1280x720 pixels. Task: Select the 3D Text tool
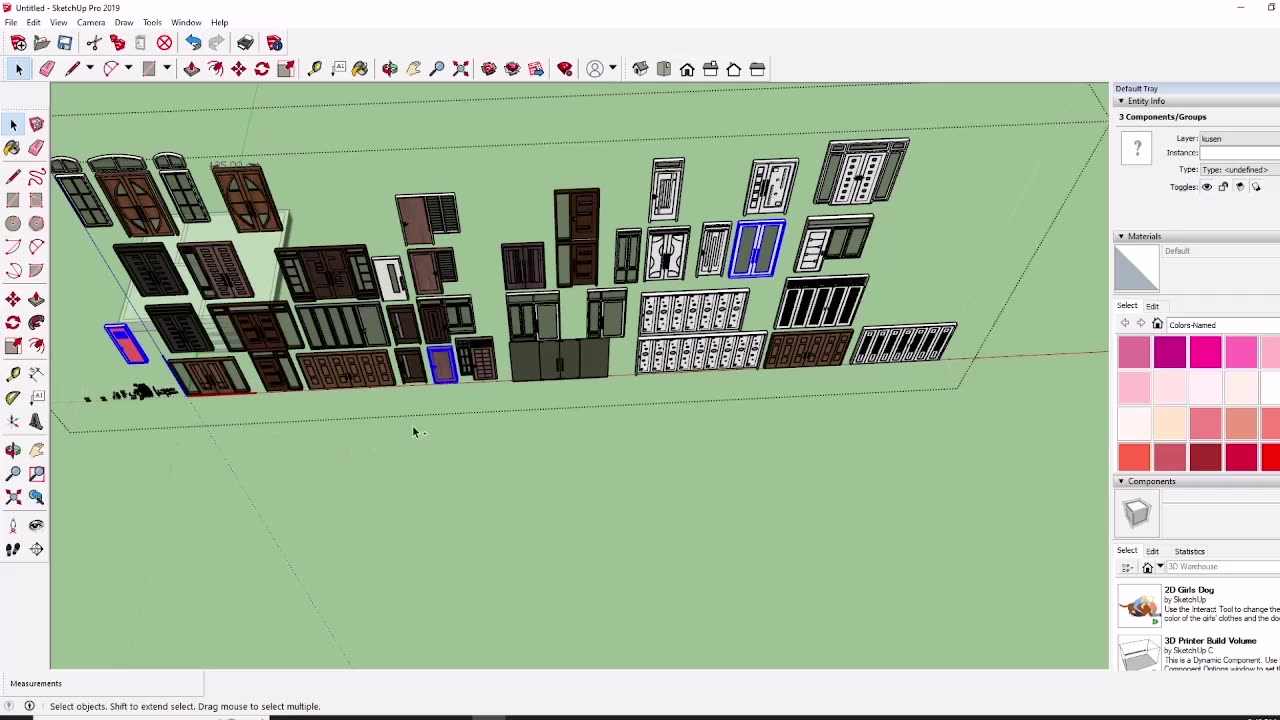pyautogui.click(x=36, y=422)
